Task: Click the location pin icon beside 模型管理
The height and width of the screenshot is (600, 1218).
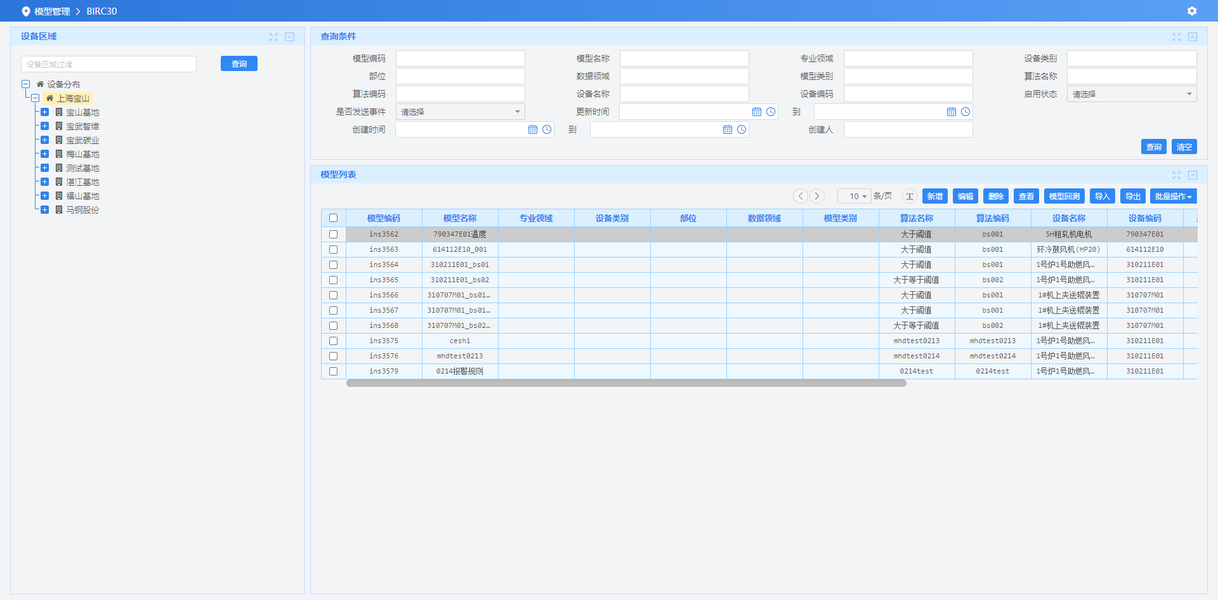Action: [26, 11]
